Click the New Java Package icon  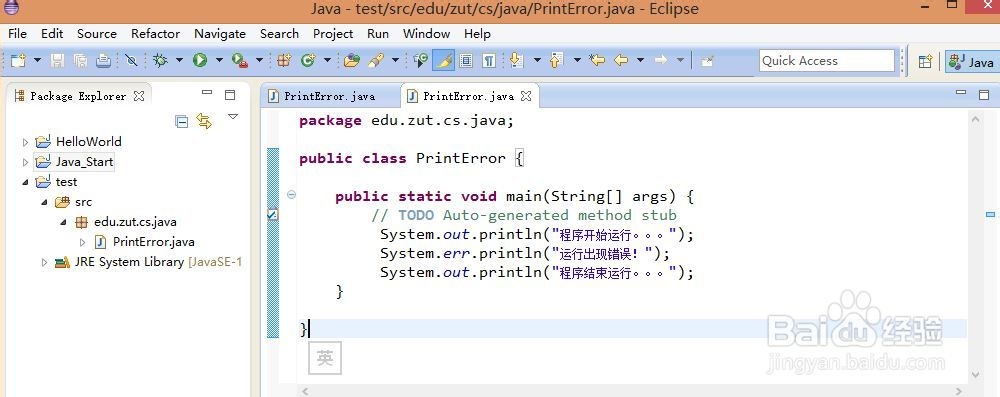coord(284,61)
